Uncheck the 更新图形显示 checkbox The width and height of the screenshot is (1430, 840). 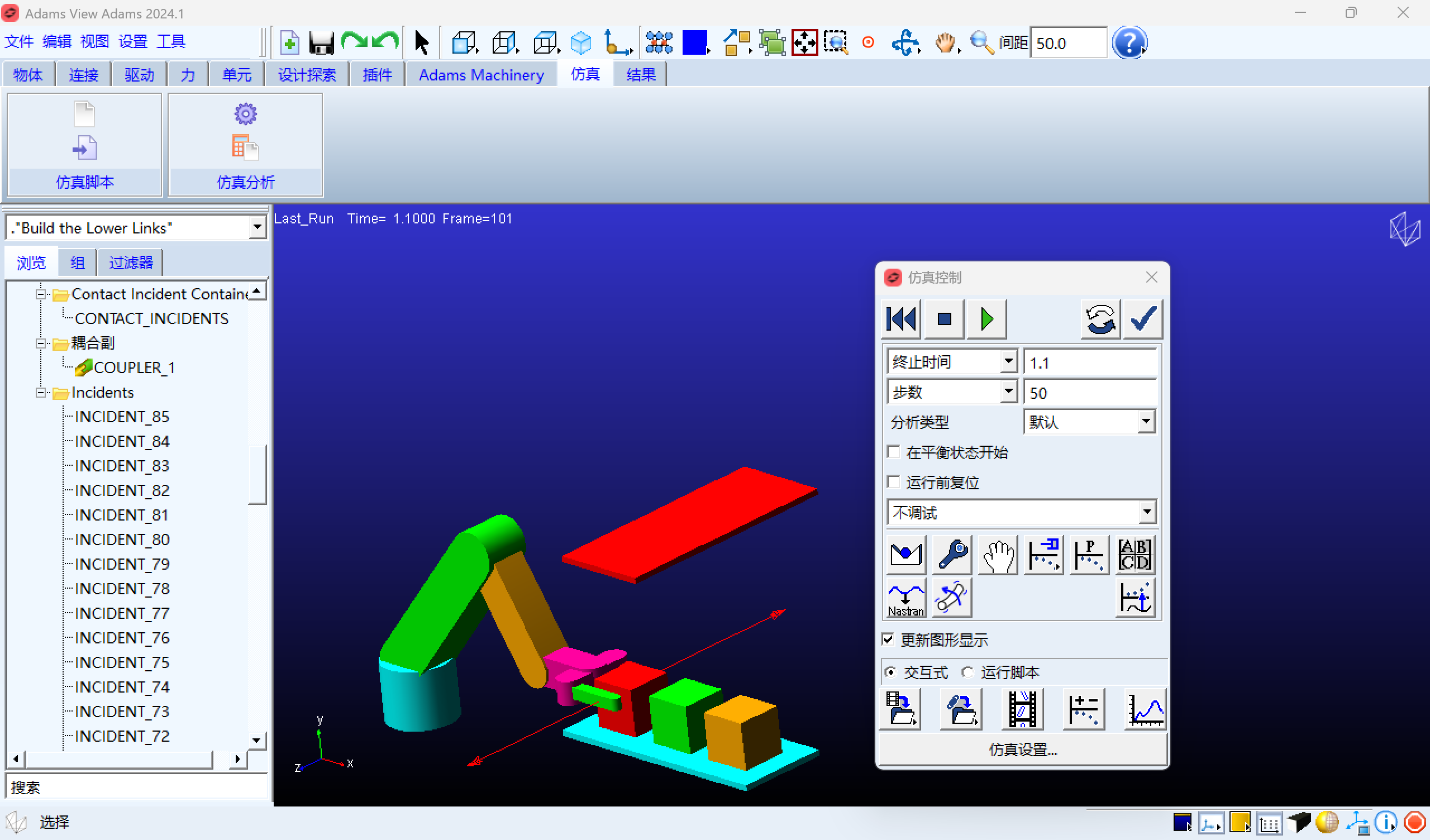pos(889,639)
